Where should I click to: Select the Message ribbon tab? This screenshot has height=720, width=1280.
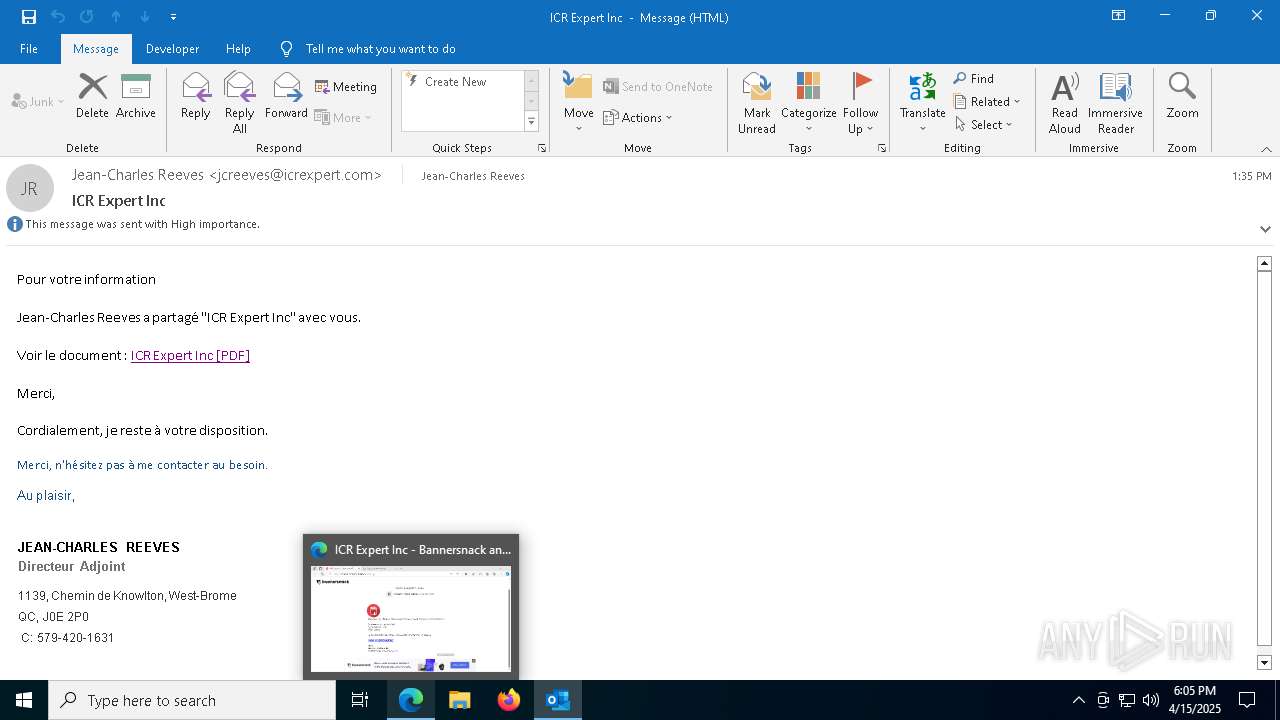tap(96, 48)
